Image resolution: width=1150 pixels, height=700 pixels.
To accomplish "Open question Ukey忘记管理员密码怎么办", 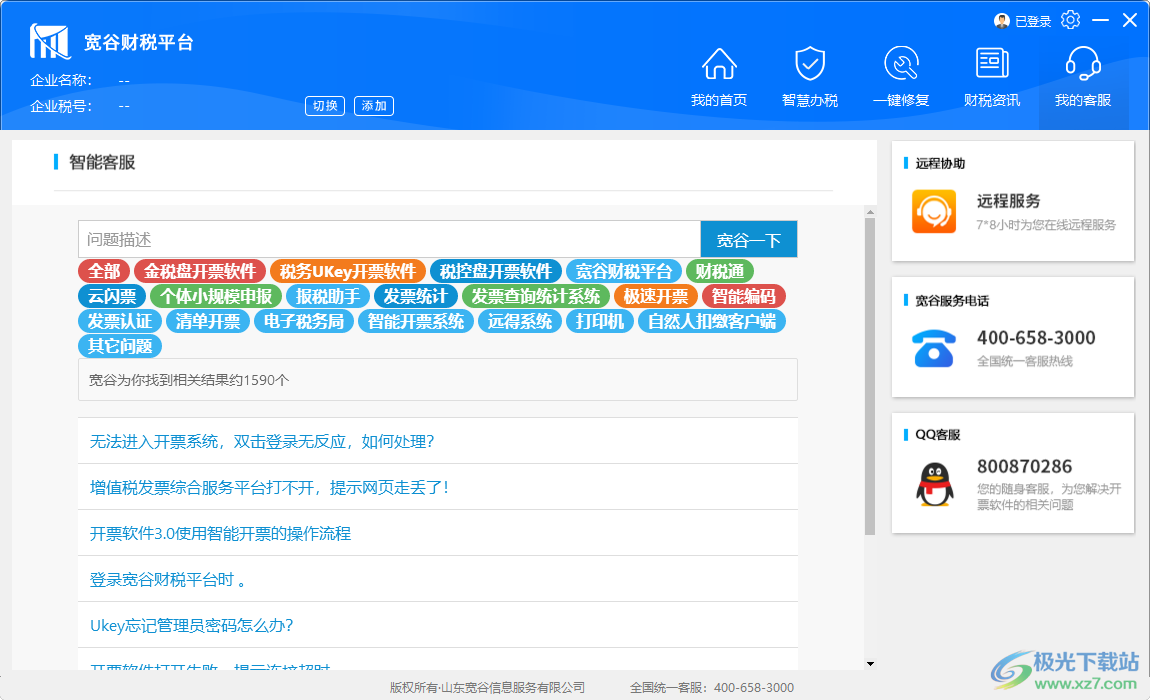I will pyautogui.click(x=191, y=625).
